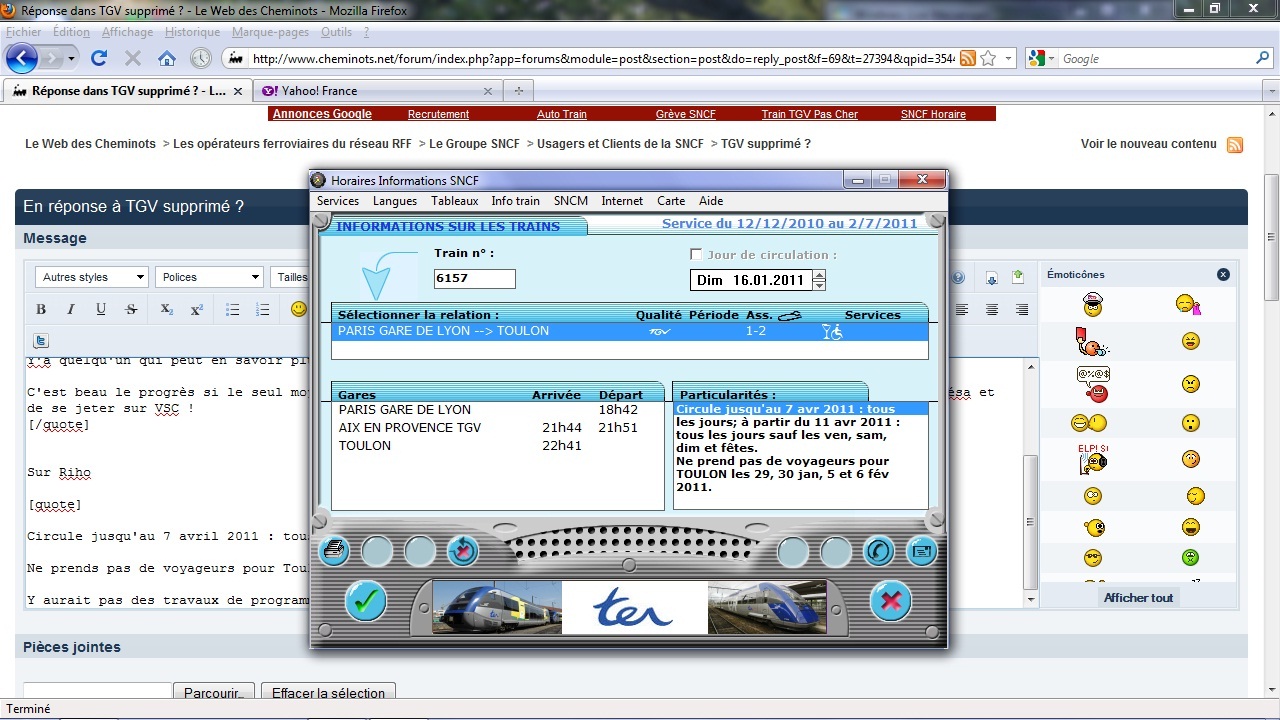Align text right in editor toolbar

point(1022,309)
